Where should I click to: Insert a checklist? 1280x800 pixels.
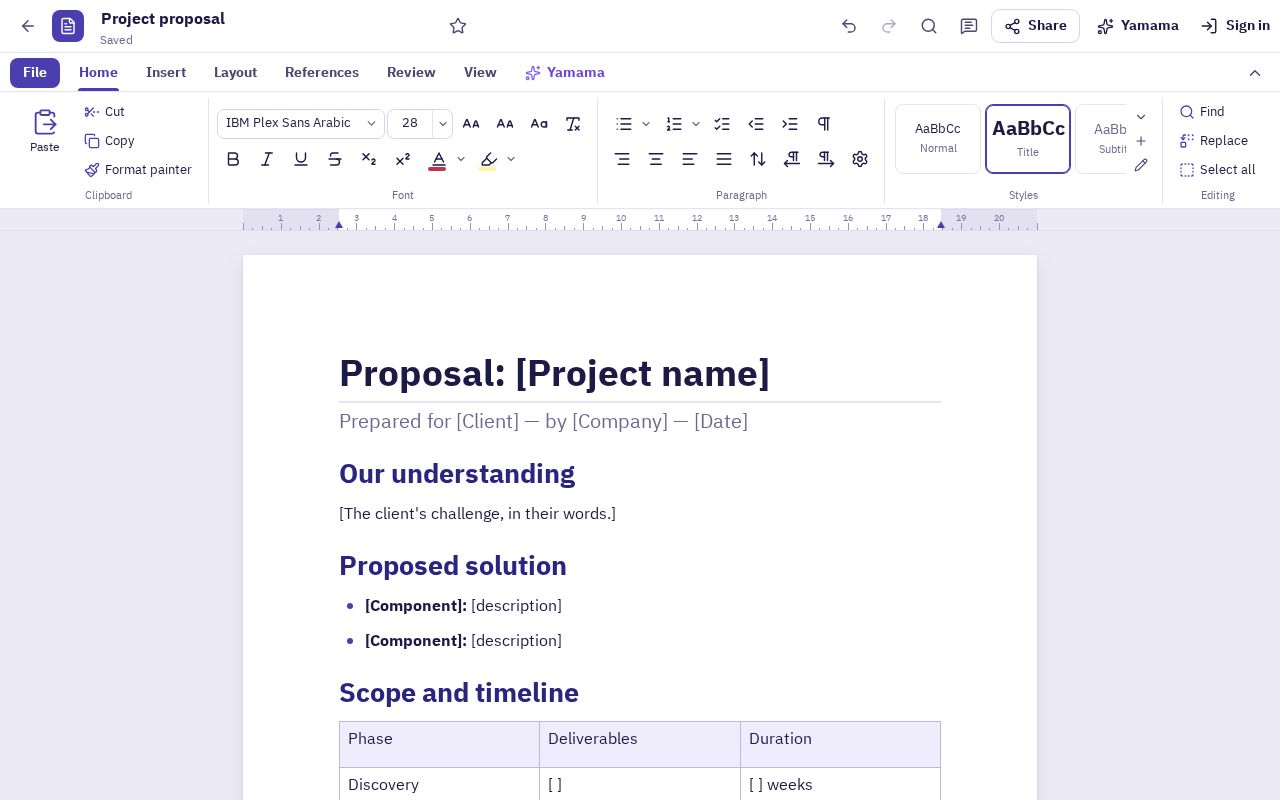[x=722, y=124]
